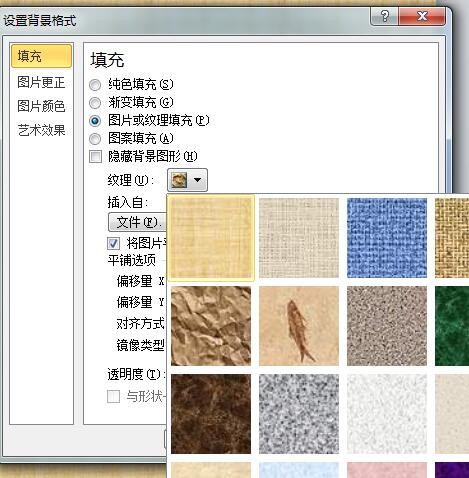Close the 设置背景格式 dialog
This screenshot has width=469, height=478.
[422, 16]
